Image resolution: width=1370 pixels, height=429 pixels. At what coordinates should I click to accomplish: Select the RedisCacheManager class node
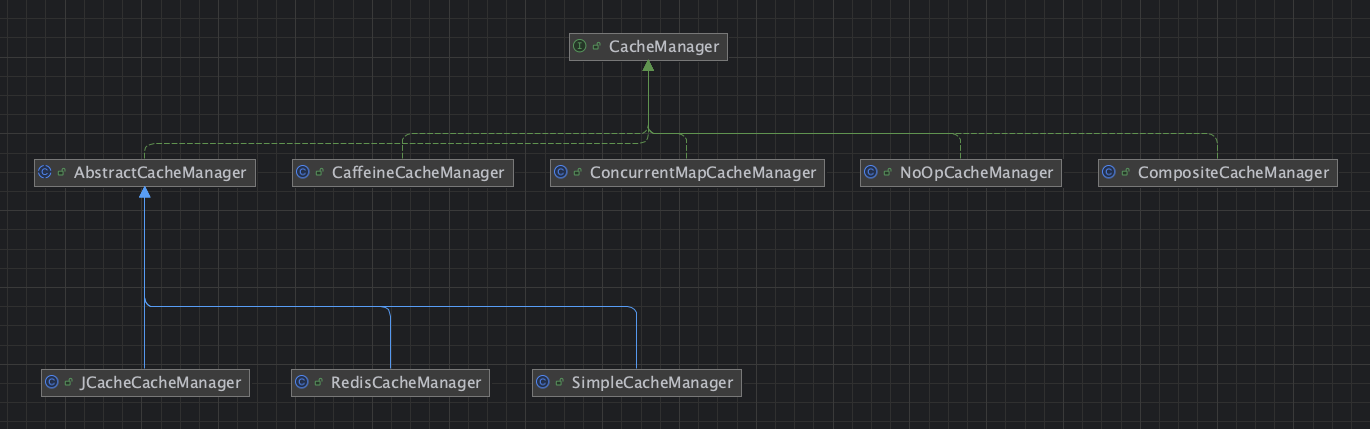coord(390,383)
